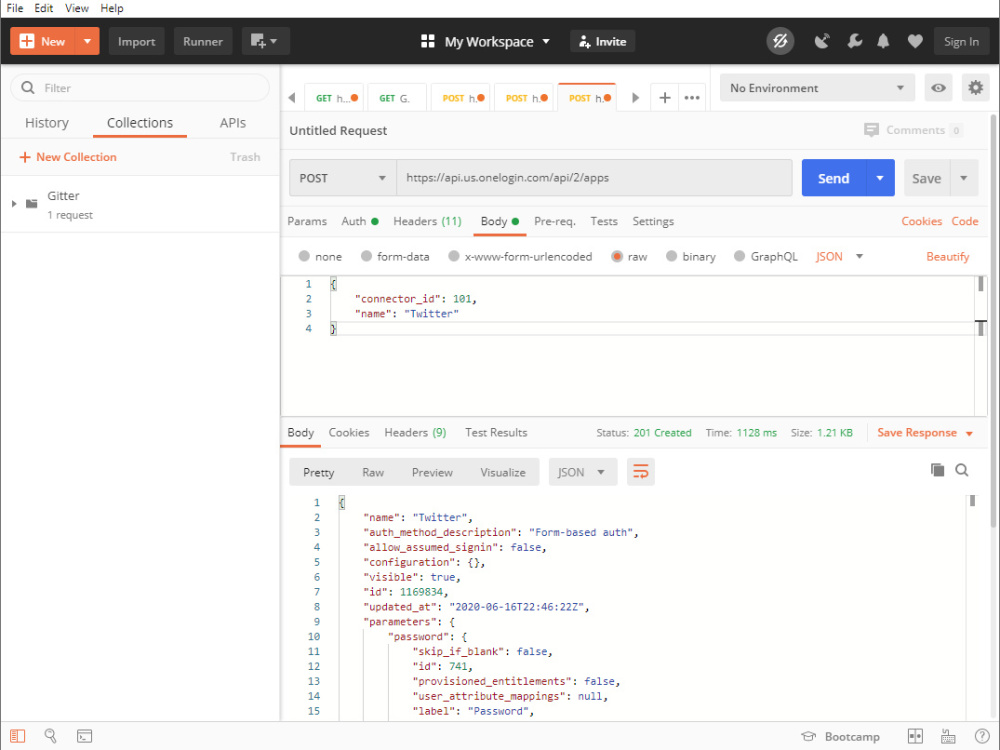Click the Invite button

[x=602, y=41]
